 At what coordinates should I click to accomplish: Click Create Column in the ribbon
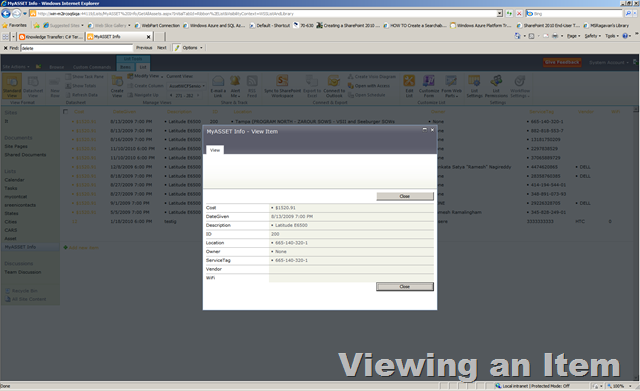[145, 86]
